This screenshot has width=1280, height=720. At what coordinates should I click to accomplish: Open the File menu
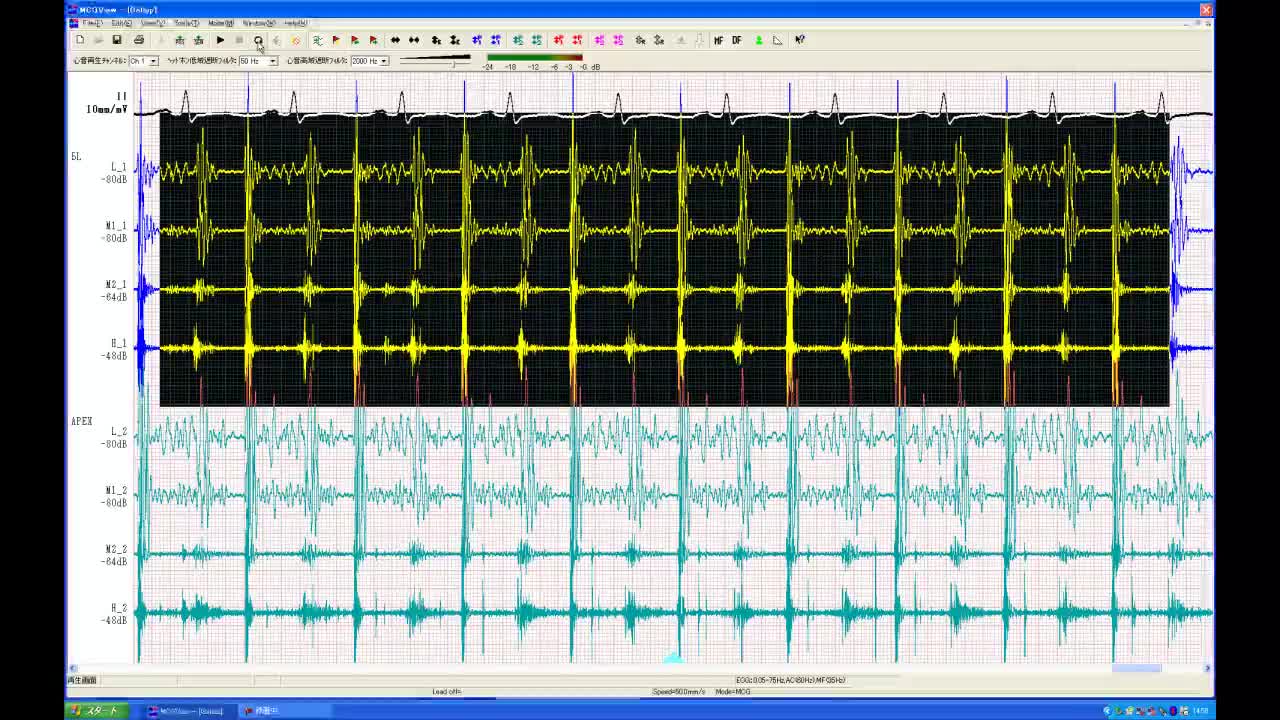92,23
